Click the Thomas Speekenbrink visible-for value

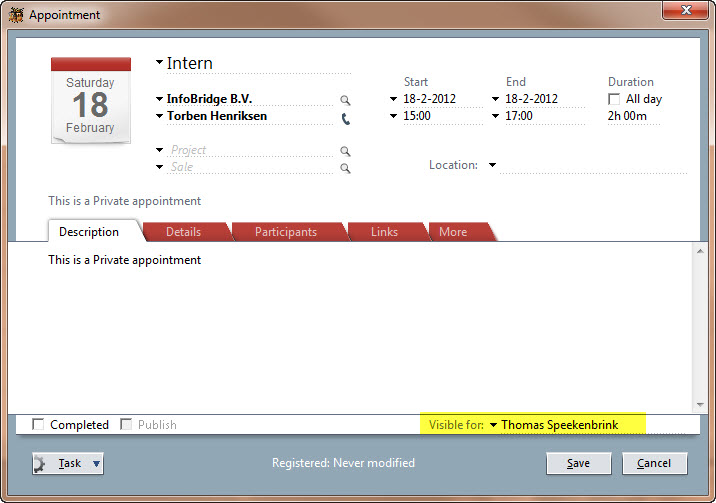(x=559, y=425)
